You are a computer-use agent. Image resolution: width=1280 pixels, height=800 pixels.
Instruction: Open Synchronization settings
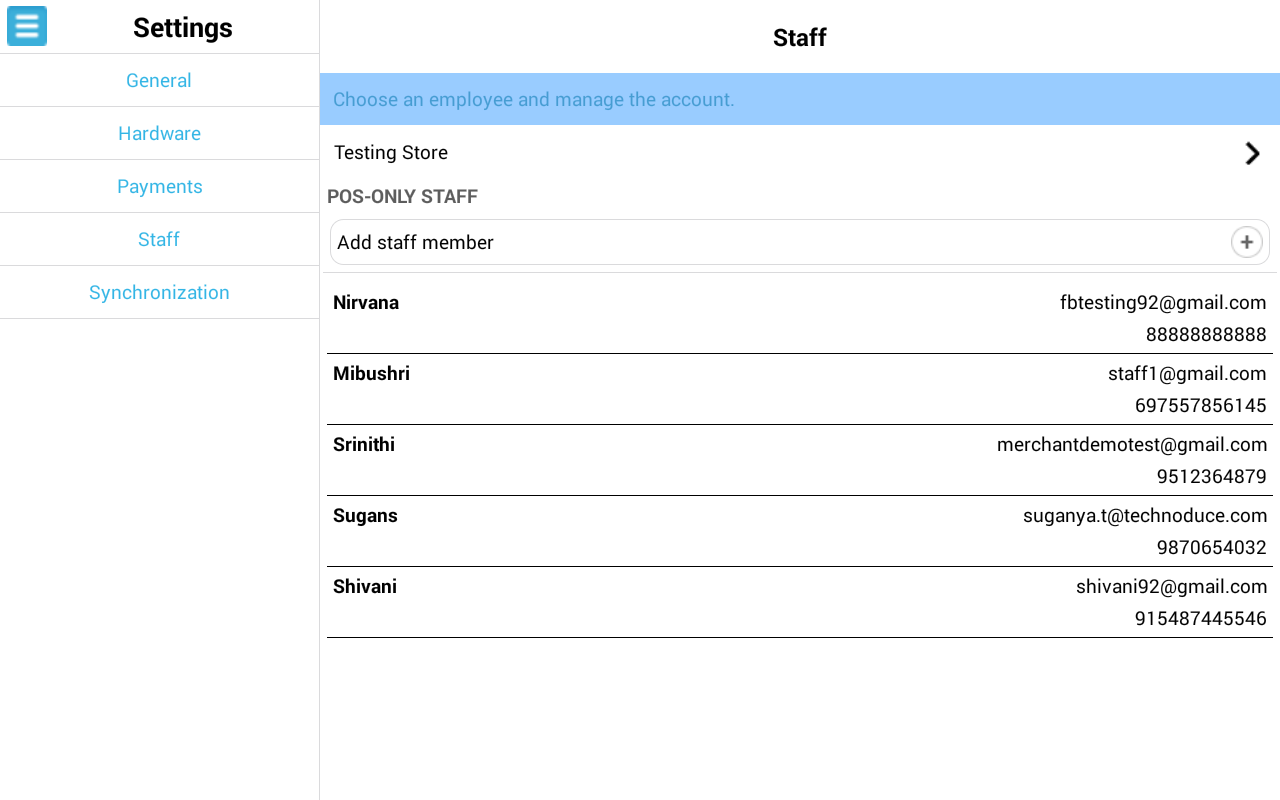pyautogui.click(x=159, y=292)
